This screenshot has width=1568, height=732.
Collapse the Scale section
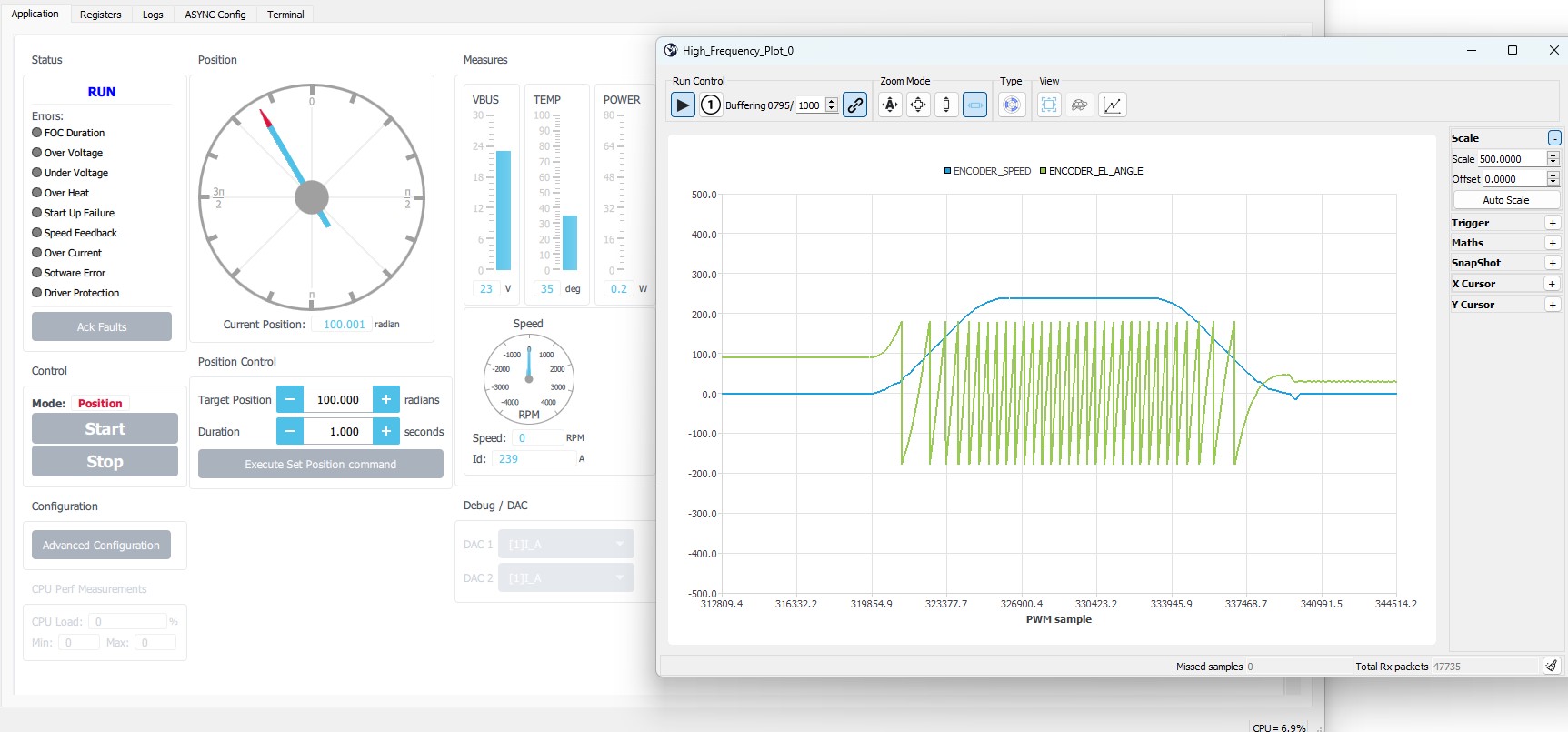click(1554, 138)
